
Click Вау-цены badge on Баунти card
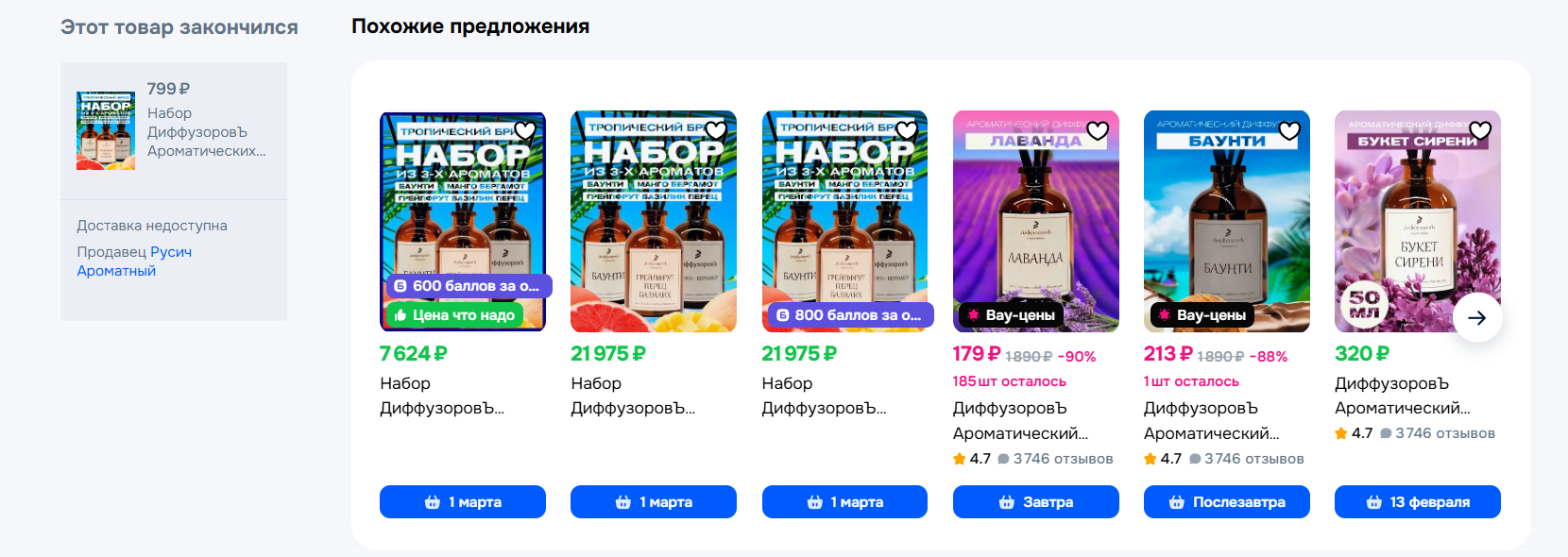pos(1202,315)
